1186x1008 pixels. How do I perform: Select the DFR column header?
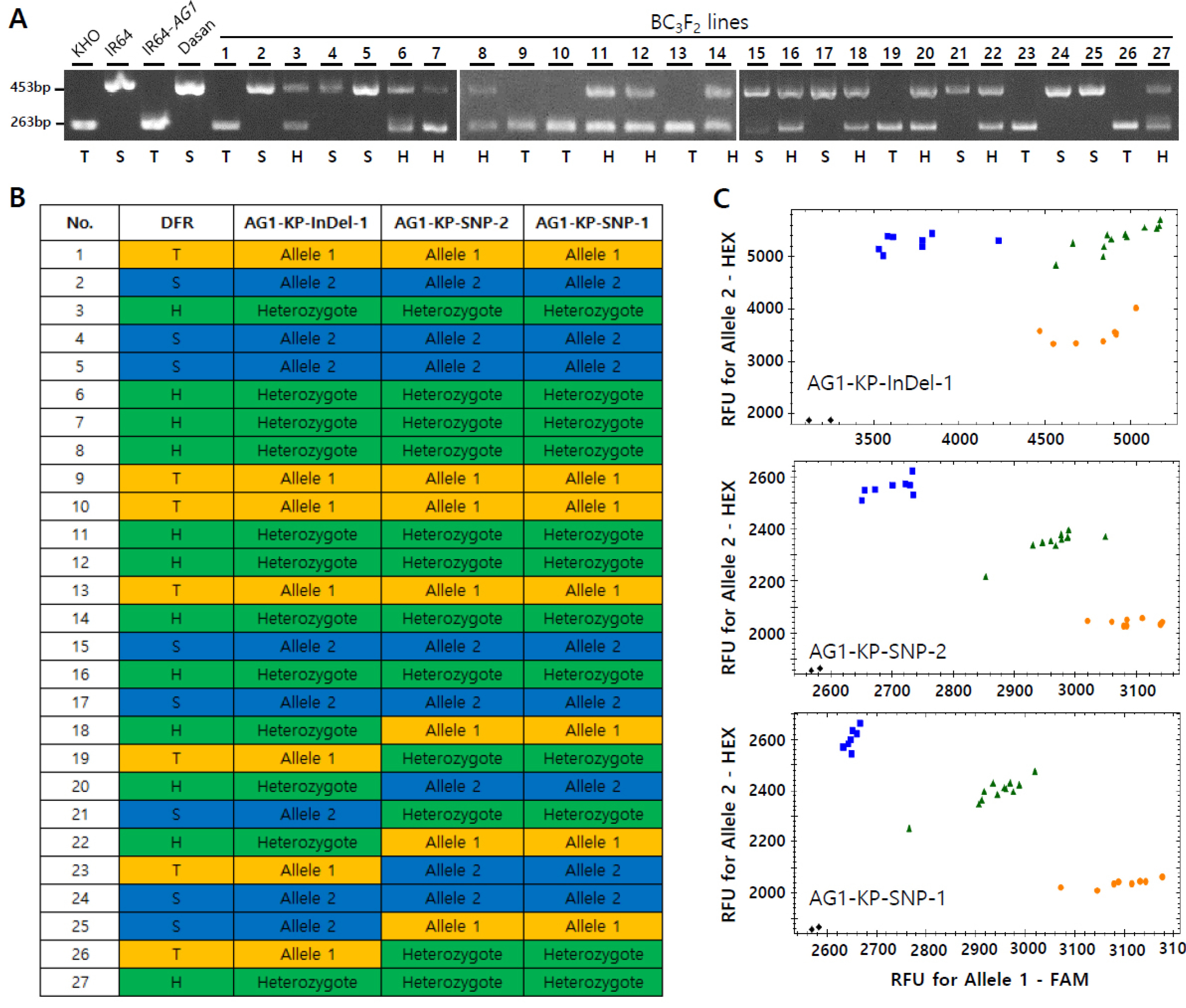tap(176, 223)
